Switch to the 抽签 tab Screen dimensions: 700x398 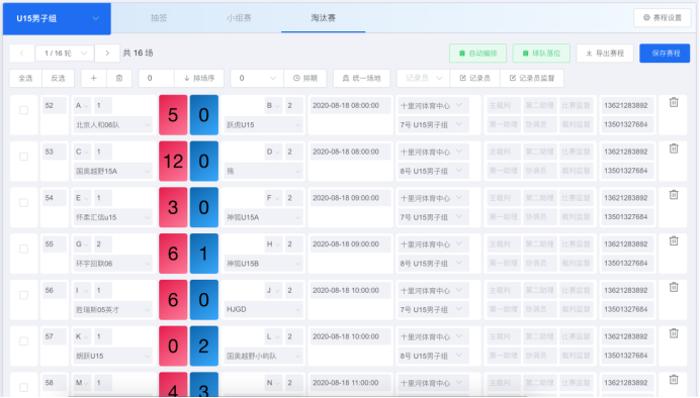[158, 18]
